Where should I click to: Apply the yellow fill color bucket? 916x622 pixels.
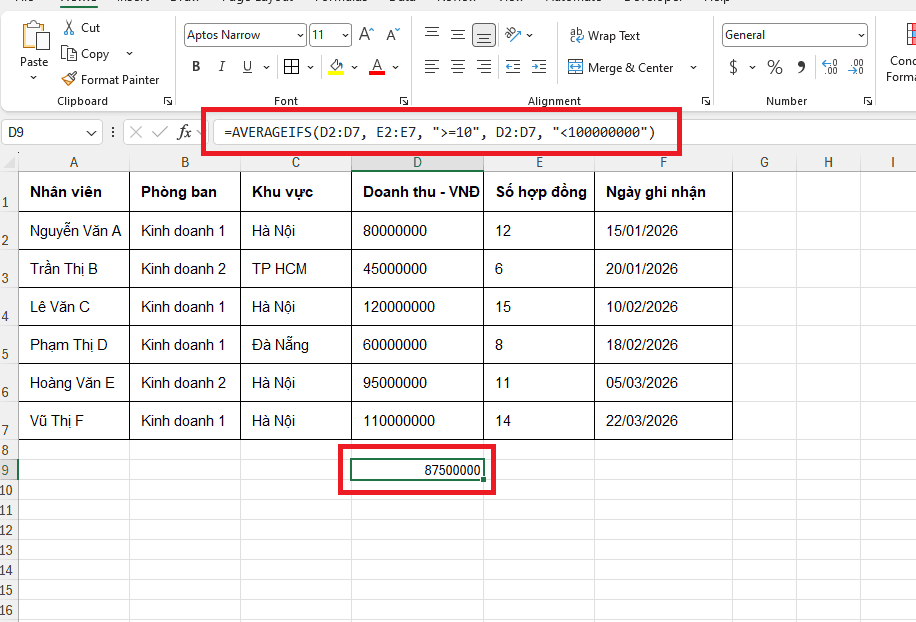pyautogui.click(x=336, y=67)
